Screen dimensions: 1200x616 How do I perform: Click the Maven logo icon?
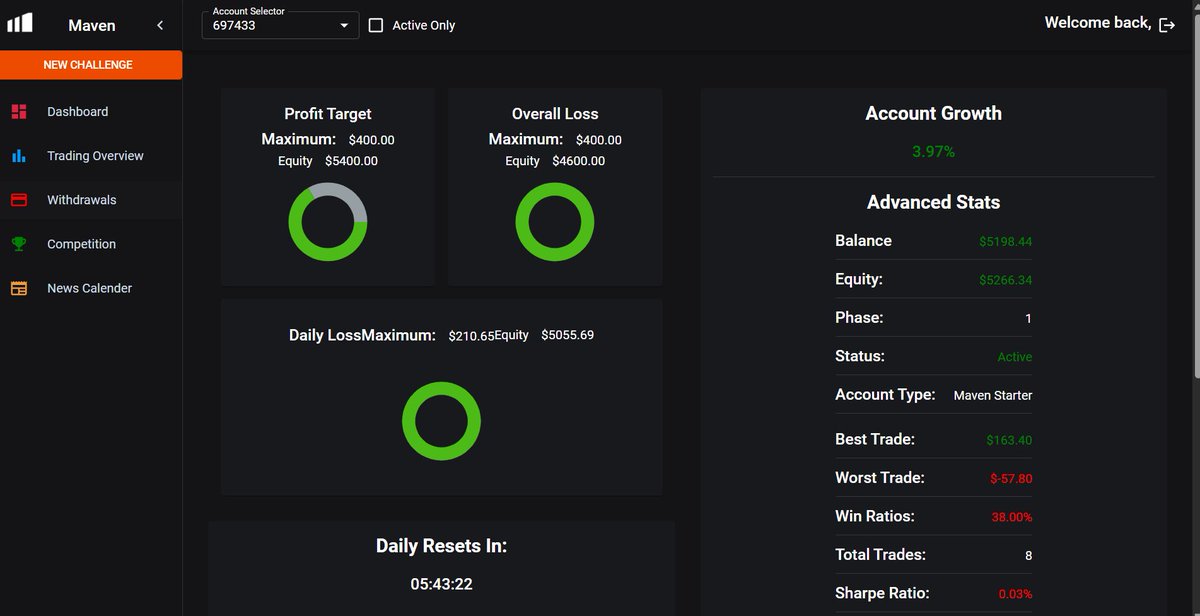tap(20, 23)
